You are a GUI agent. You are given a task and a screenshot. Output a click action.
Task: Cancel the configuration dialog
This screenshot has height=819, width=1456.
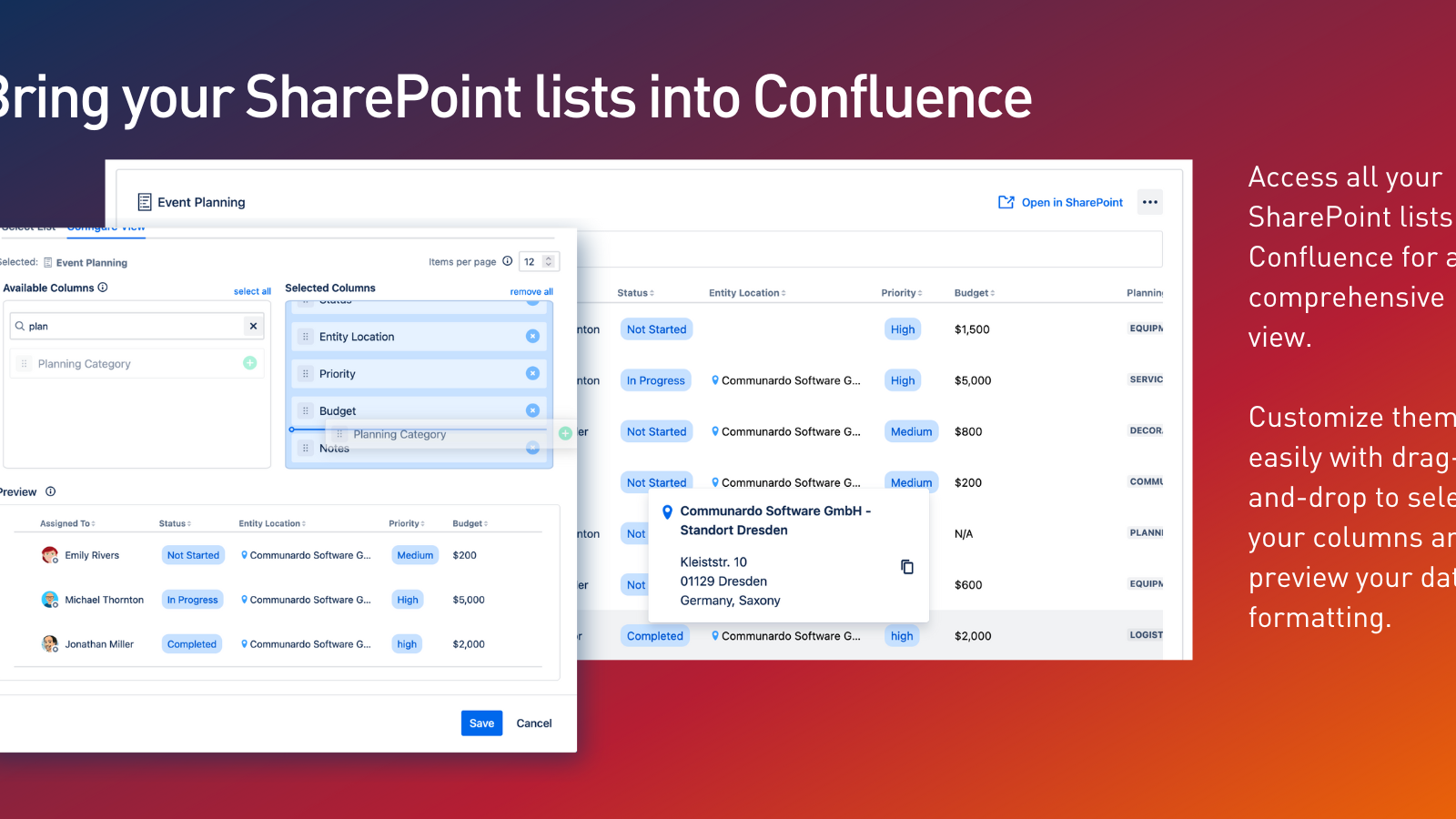pos(534,723)
